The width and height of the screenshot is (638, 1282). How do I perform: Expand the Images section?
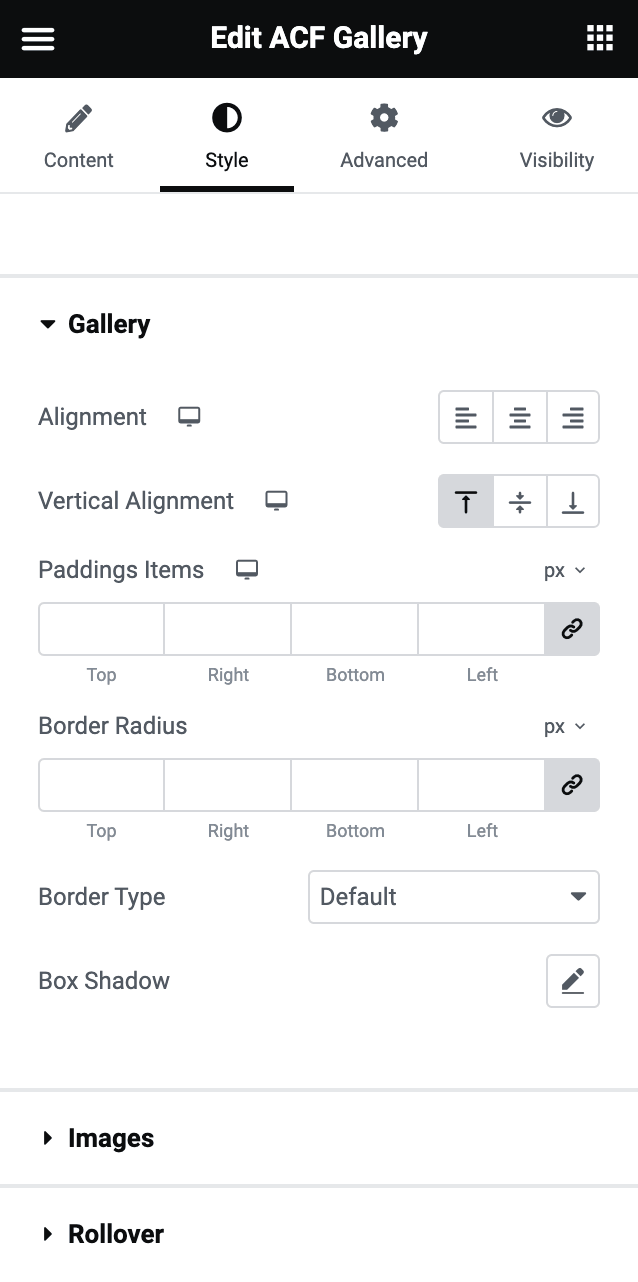(110, 1138)
